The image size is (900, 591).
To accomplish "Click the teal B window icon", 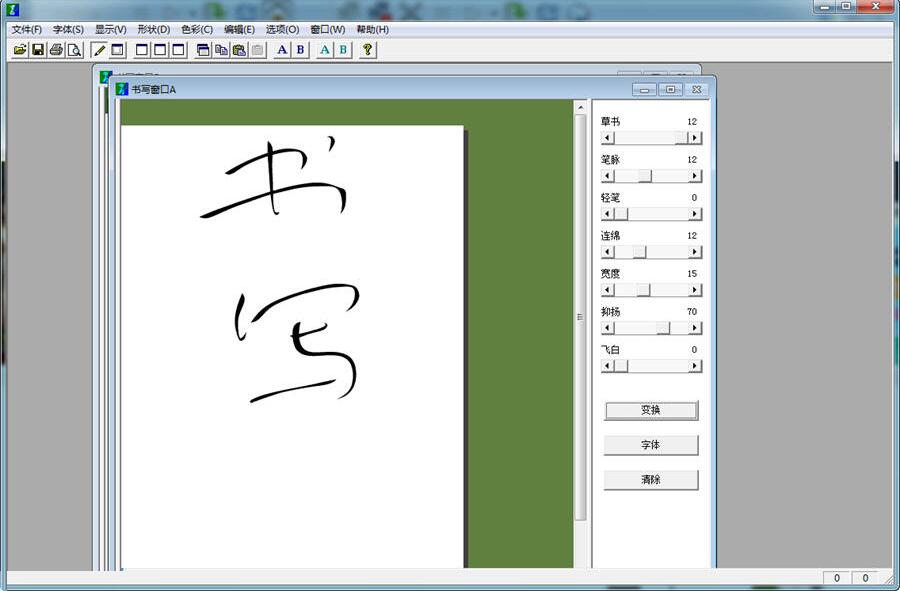I will point(343,50).
